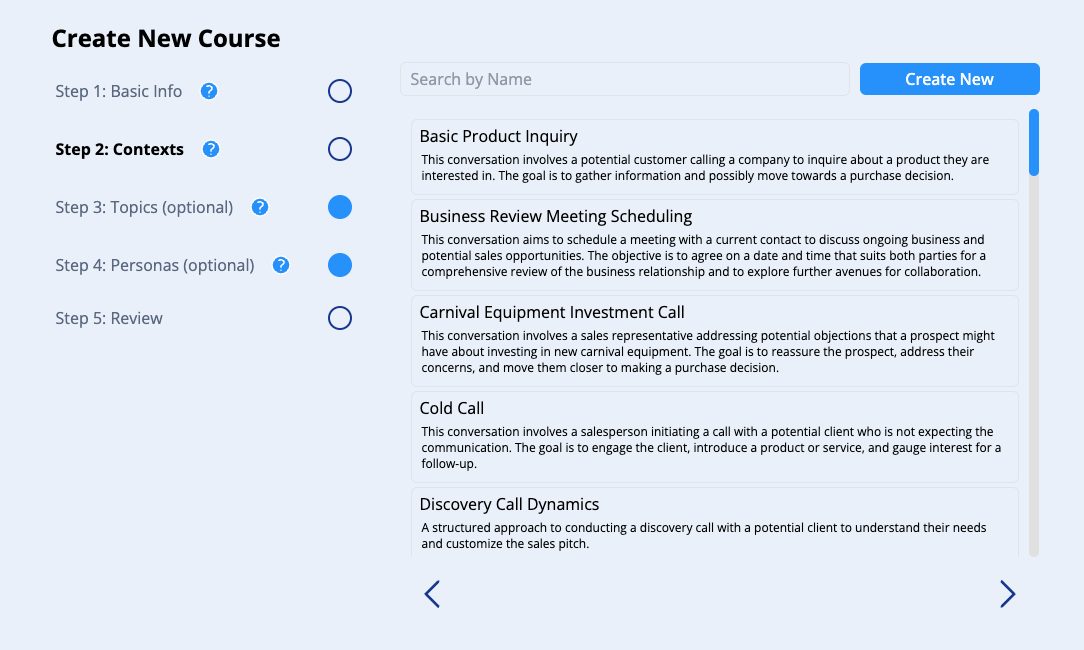
Task: Click the contexts list scrollbar thumb
Action: [1034, 142]
